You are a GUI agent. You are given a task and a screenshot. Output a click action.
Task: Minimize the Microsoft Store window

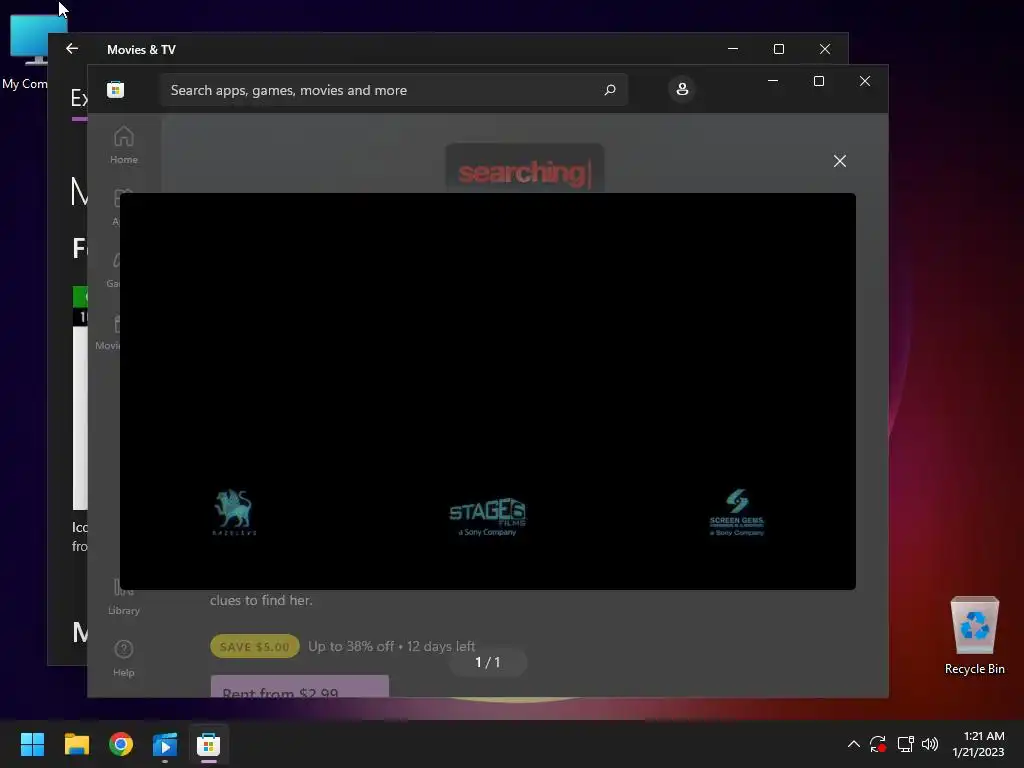pyautogui.click(x=773, y=81)
